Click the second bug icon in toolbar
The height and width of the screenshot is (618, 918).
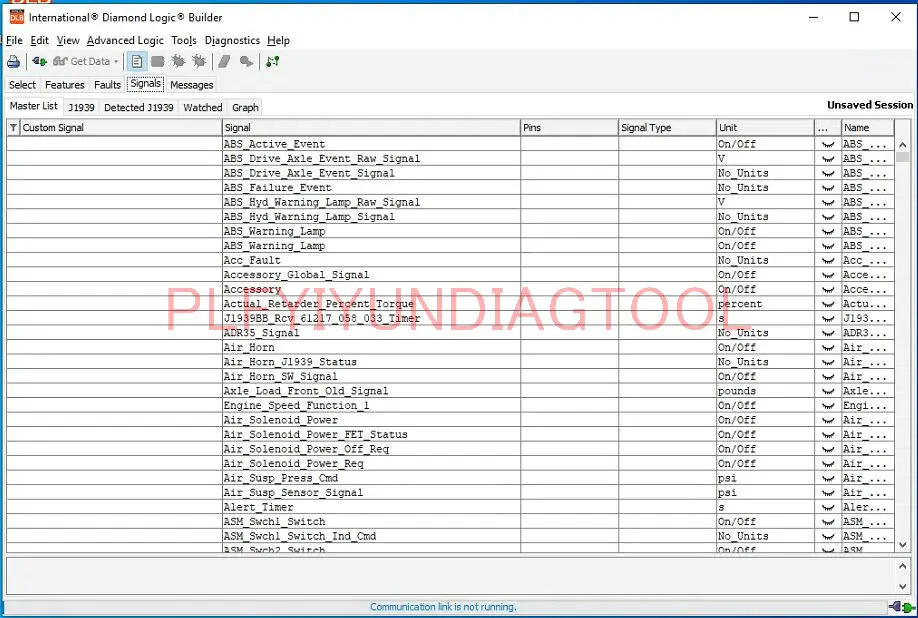click(x=199, y=61)
